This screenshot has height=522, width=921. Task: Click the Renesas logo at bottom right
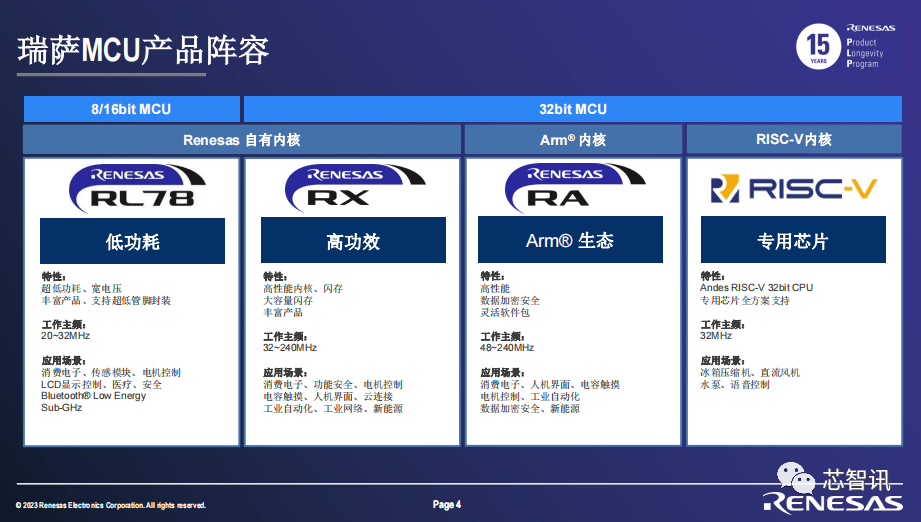833,503
